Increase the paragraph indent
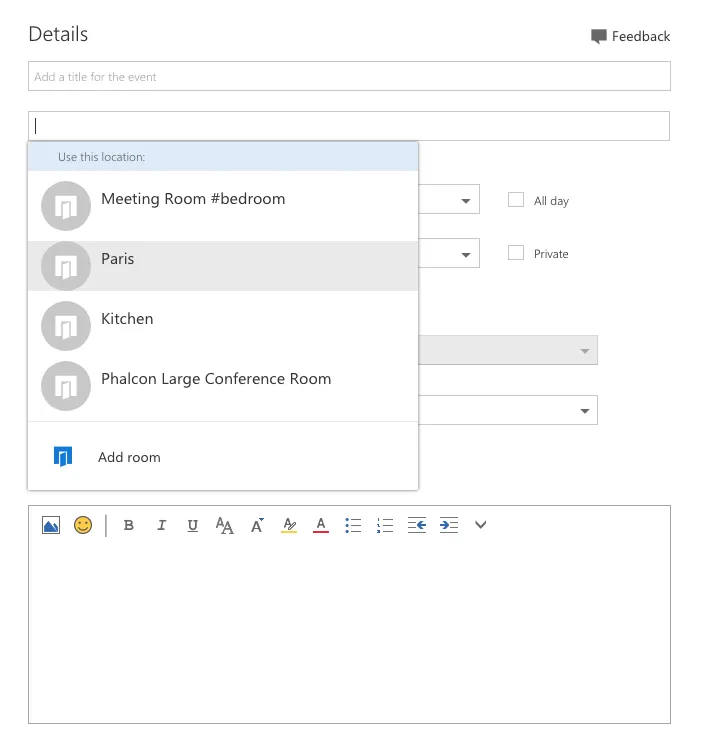 coord(449,525)
